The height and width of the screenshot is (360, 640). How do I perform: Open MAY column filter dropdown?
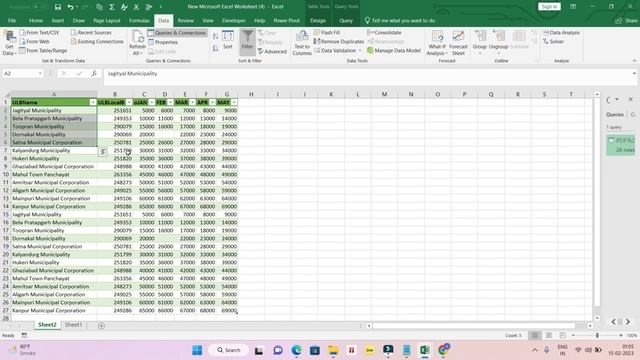pos(234,102)
